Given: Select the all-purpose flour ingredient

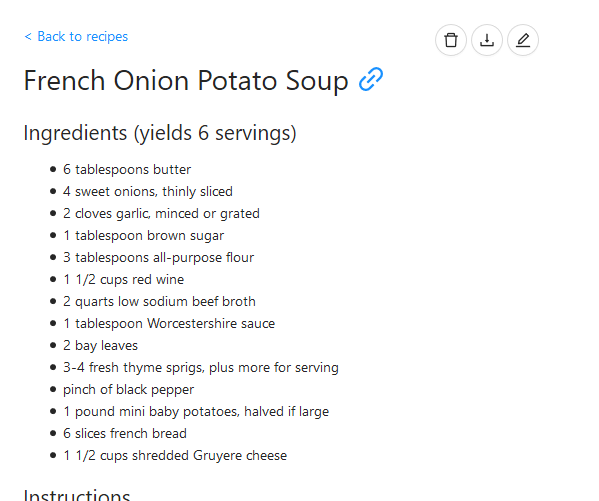Looking at the screenshot, I should [x=158, y=257].
